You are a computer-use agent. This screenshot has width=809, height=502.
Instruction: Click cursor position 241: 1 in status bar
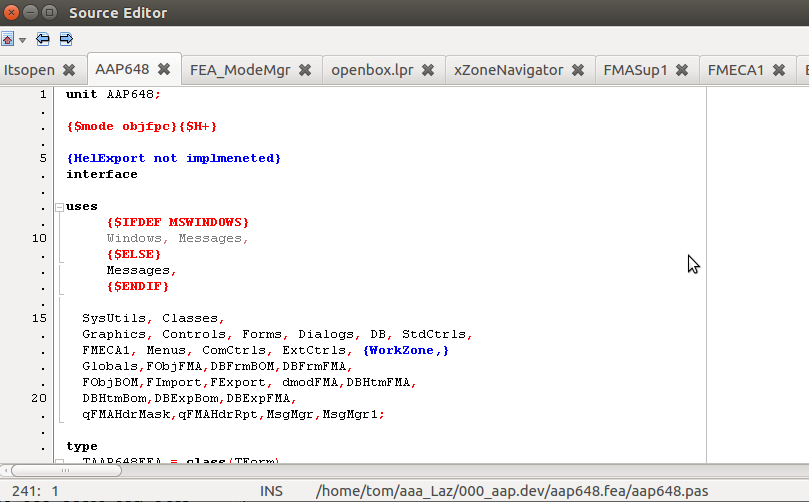click(x=35, y=491)
